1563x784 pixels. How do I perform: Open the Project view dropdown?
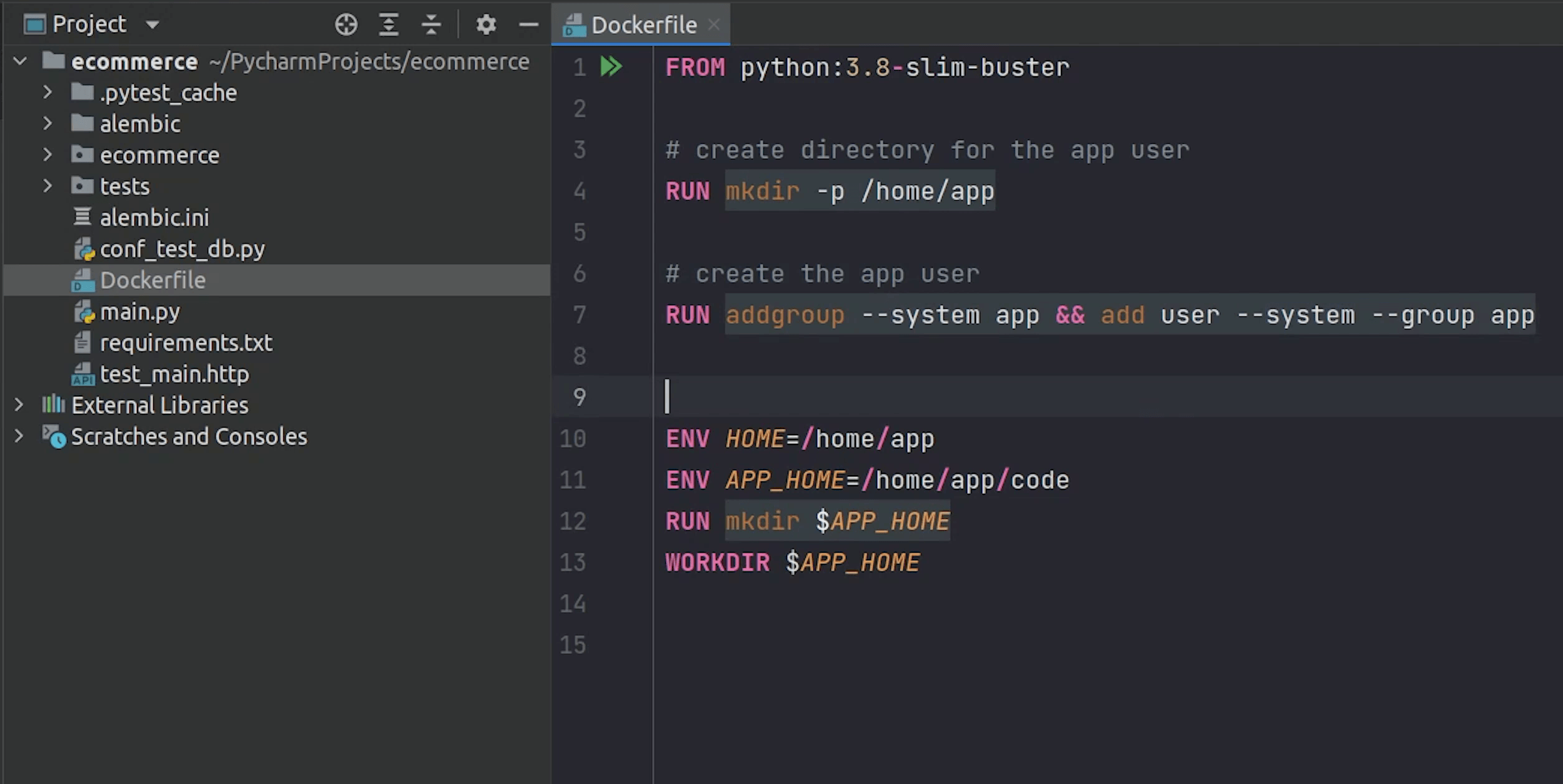click(x=152, y=25)
